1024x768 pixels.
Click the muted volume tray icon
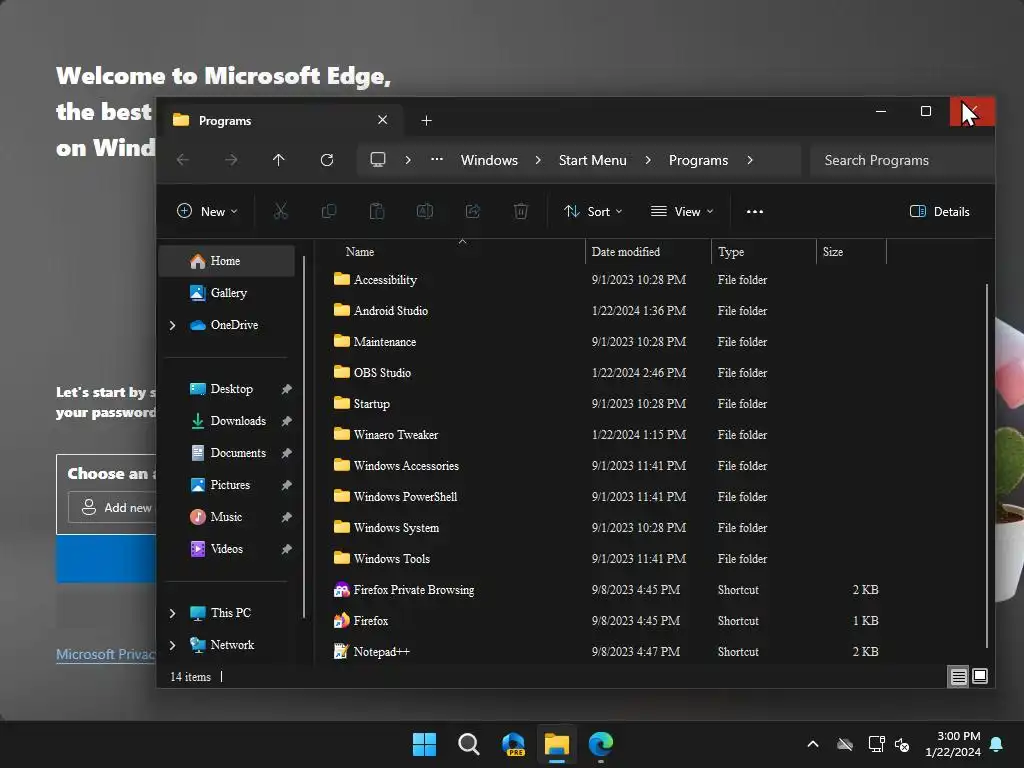(902, 744)
